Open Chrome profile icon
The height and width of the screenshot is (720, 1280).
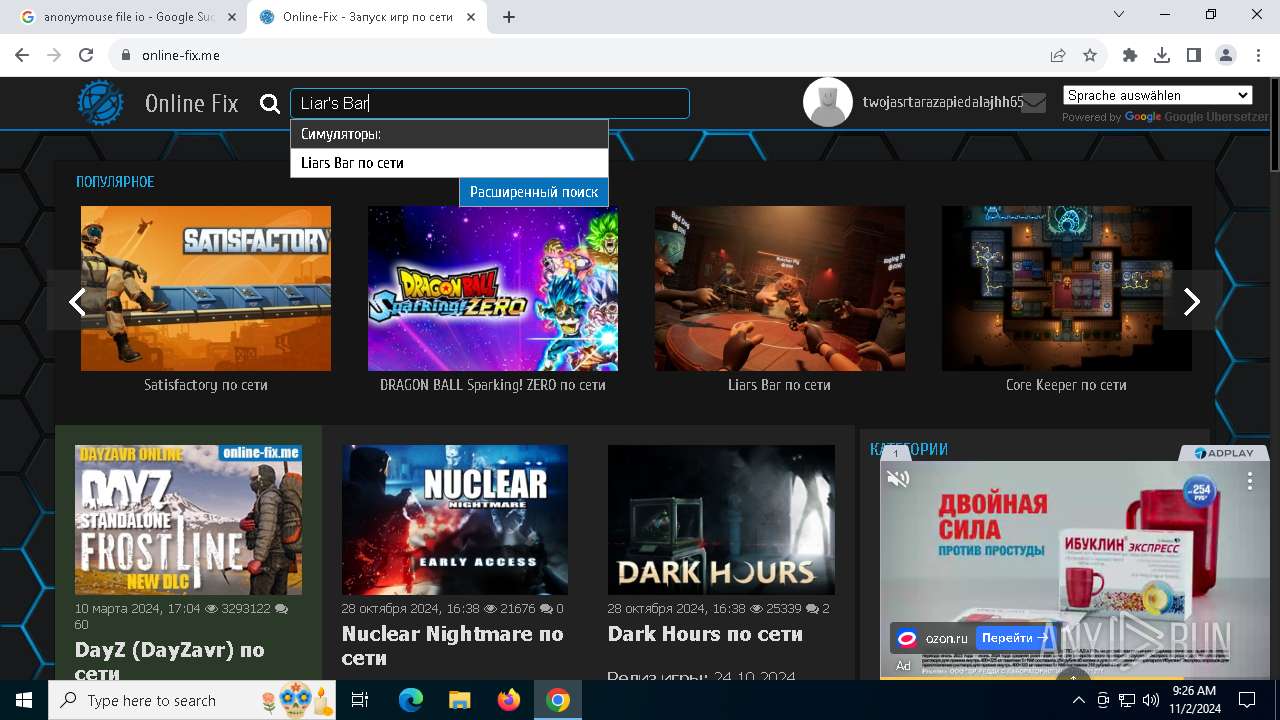[x=1226, y=55]
